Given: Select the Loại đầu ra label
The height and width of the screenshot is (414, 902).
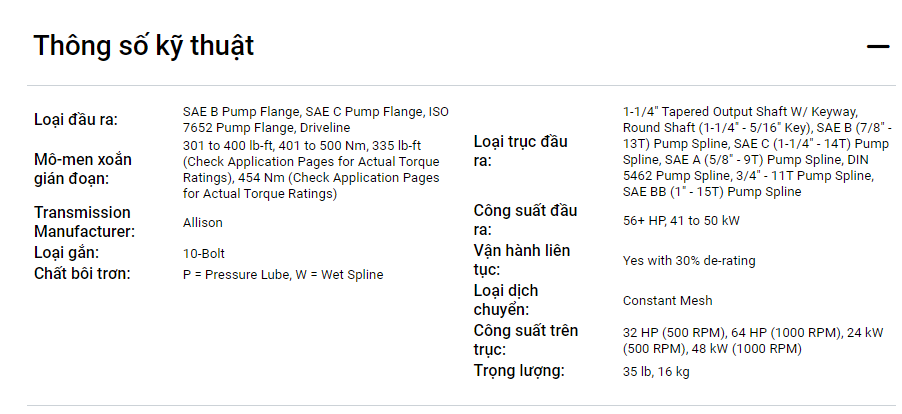Looking at the screenshot, I should pyautogui.click(x=76, y=120).
